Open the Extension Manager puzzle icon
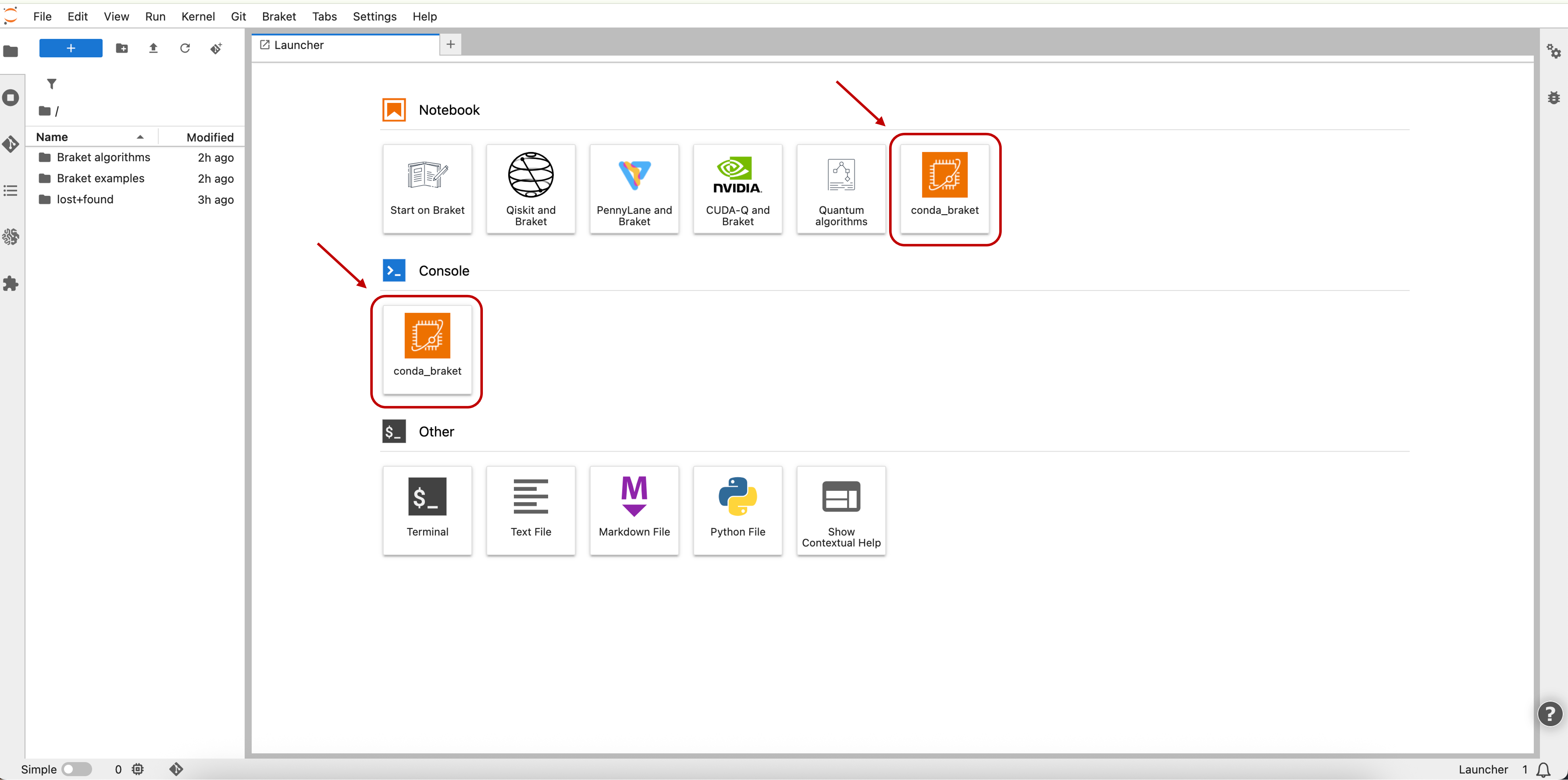The width and height of the screenshot is (1568, 780). [x=11, y=284]
